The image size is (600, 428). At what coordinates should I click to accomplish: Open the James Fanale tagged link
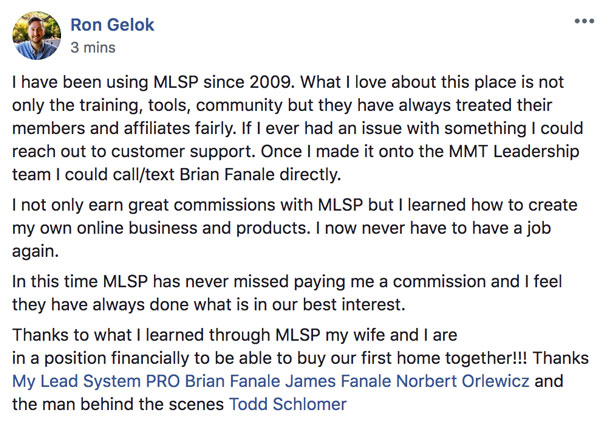pyautogui.click(x=339, y=381)
